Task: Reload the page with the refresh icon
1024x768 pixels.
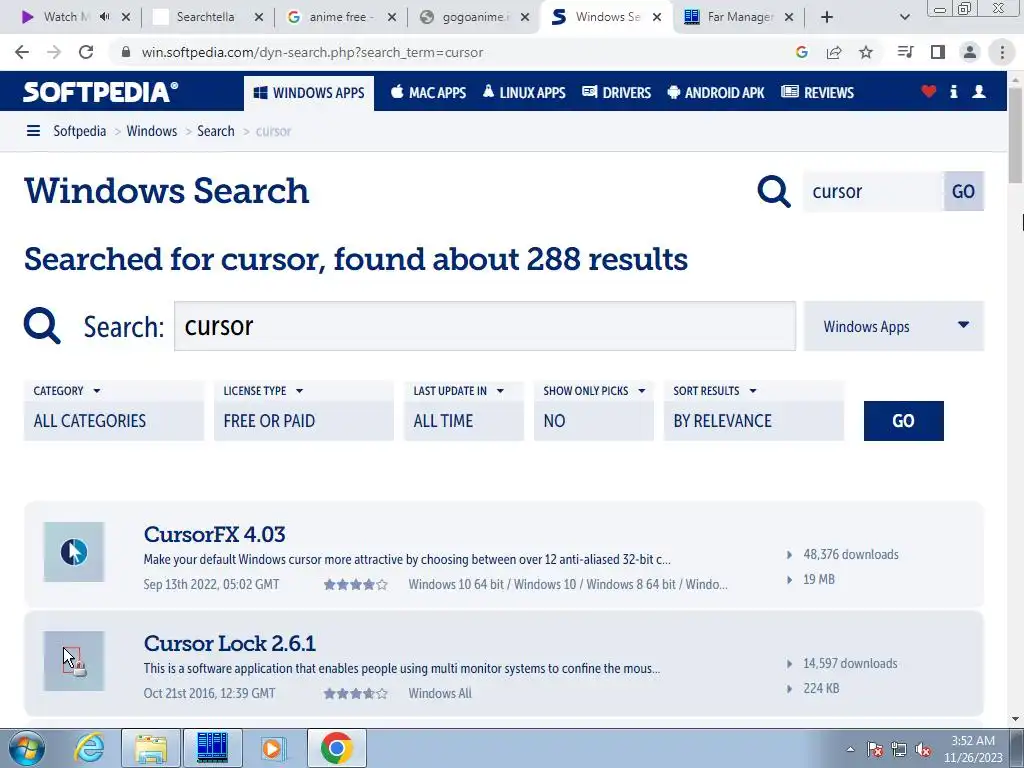Action: pos(86,52)
